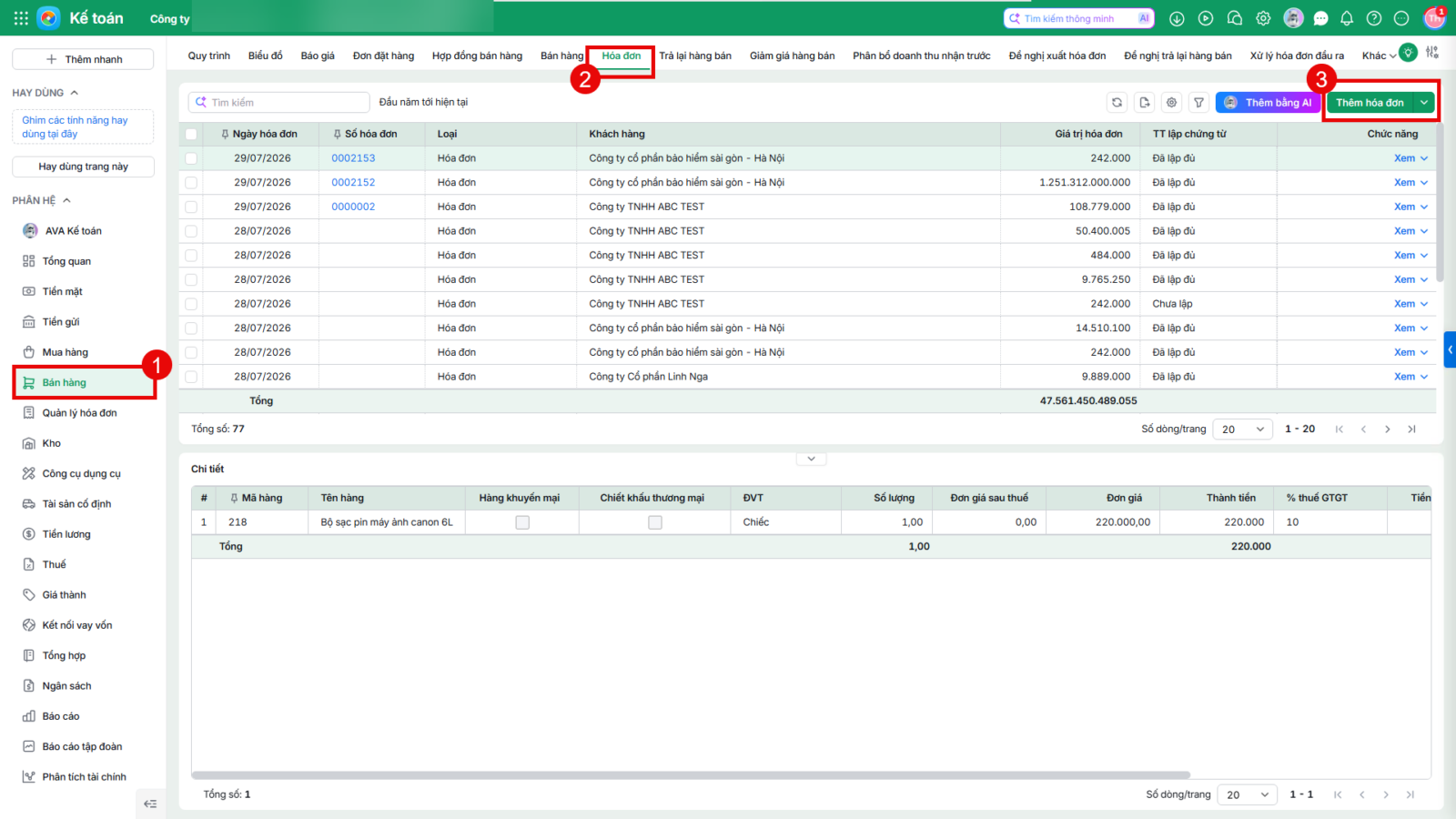This screenshot has width=1456, height=819.
Task: Click the Thêm bằng AI button
Action: 1268,103
